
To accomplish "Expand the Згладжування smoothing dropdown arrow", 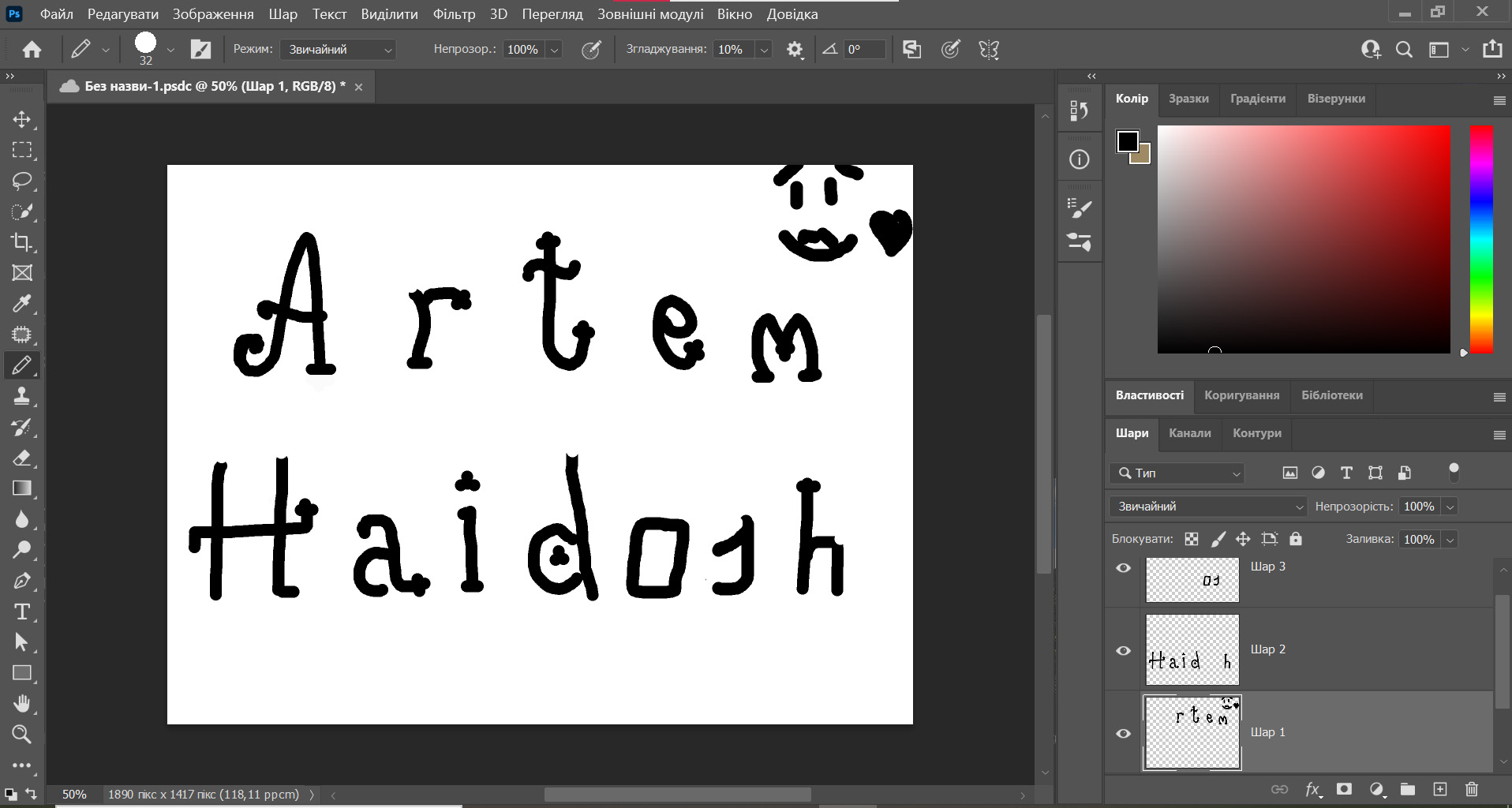I will (x=764, y=50).
